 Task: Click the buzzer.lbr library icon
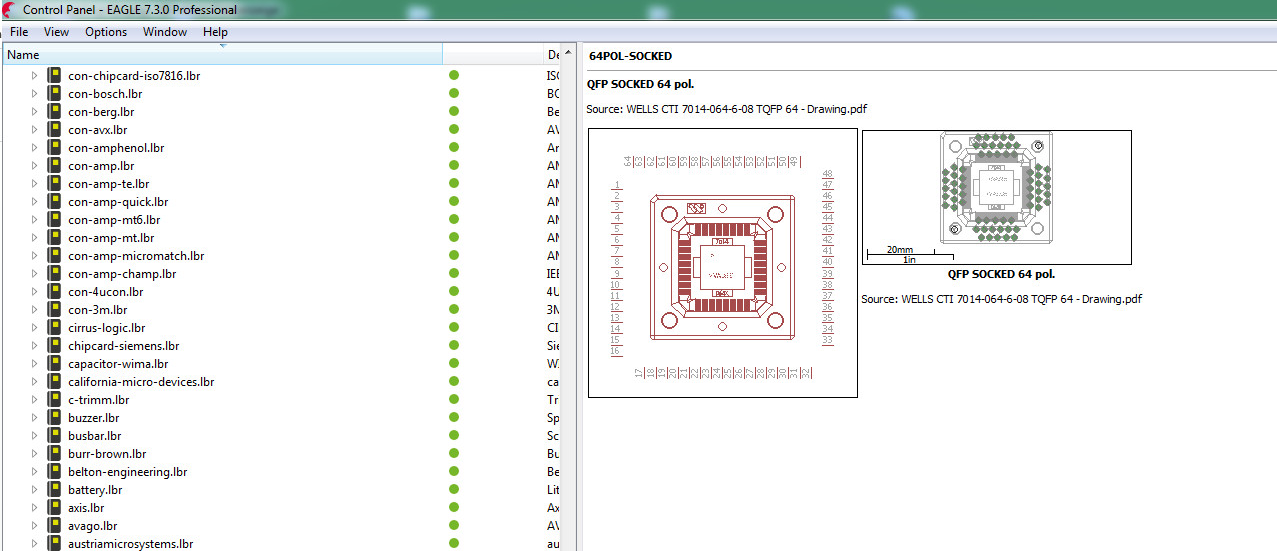pyautogui.click(x=54, y=418)
